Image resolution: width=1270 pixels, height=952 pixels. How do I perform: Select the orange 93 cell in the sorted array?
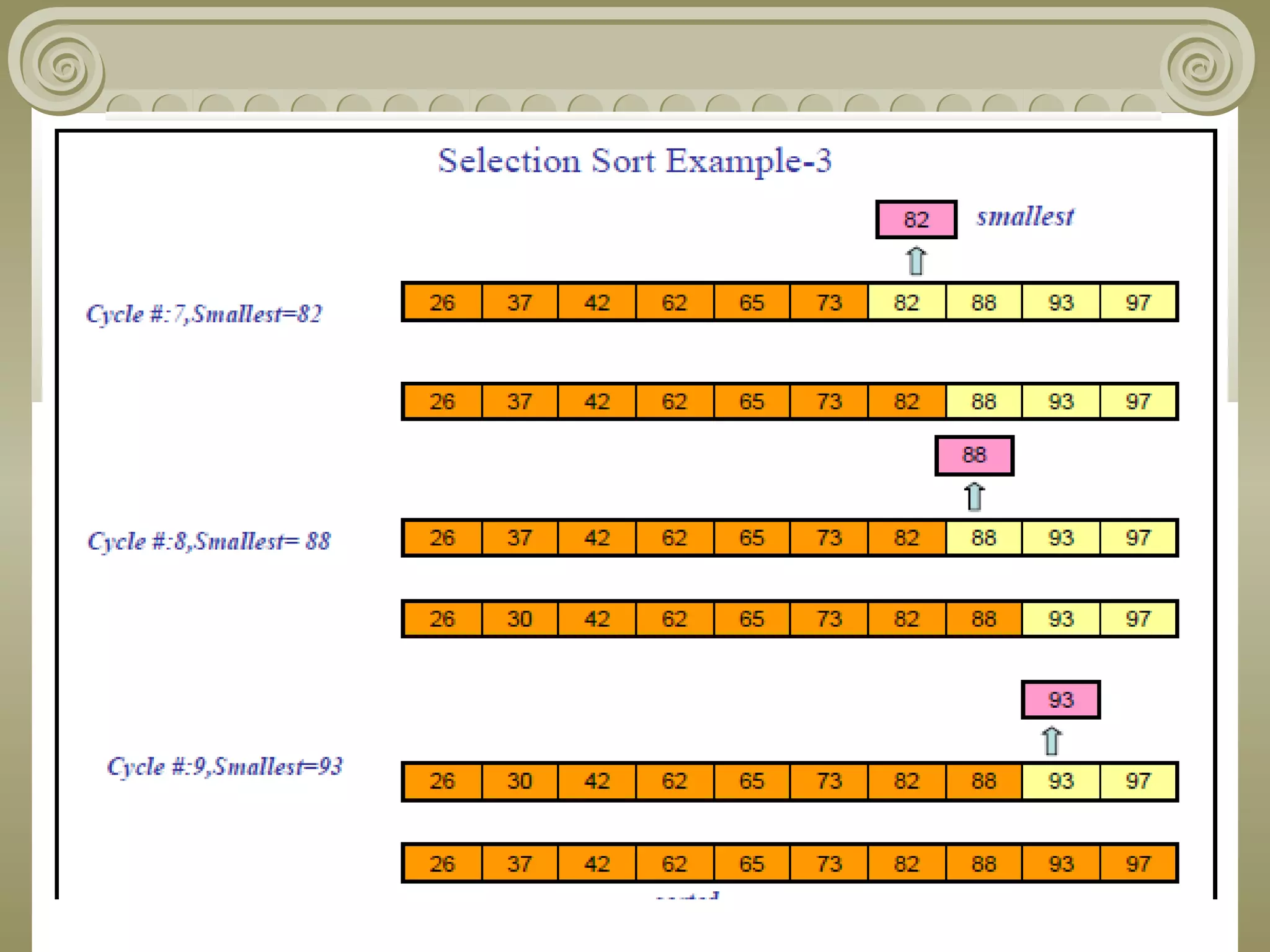click(x=1061, y=863)
